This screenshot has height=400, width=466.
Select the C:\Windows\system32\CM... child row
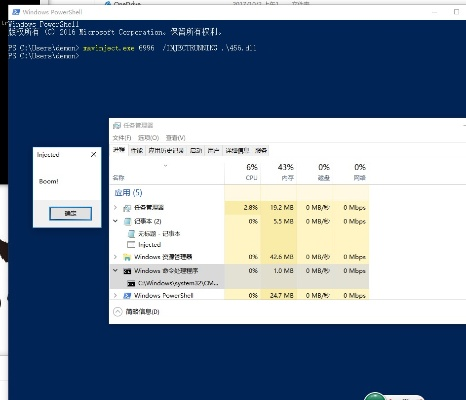click(240, 283)
